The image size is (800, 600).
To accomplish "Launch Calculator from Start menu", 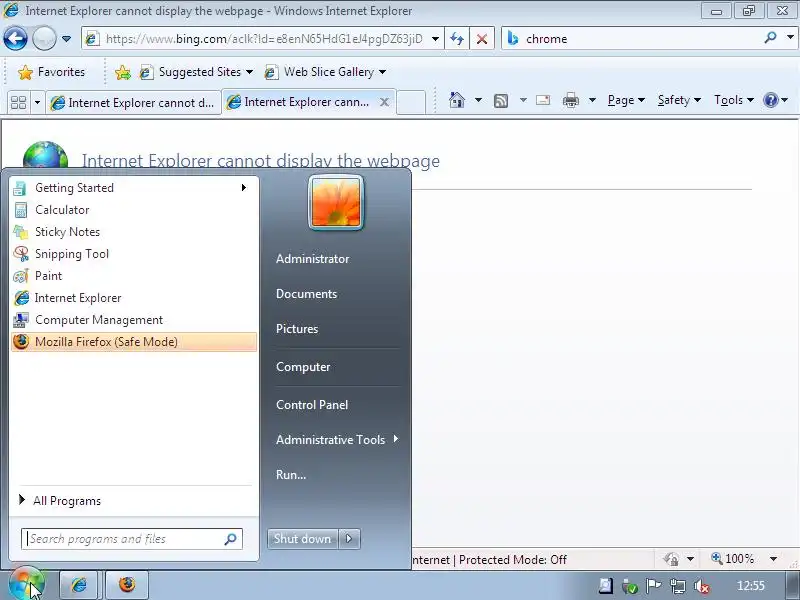I will point(133,210).
